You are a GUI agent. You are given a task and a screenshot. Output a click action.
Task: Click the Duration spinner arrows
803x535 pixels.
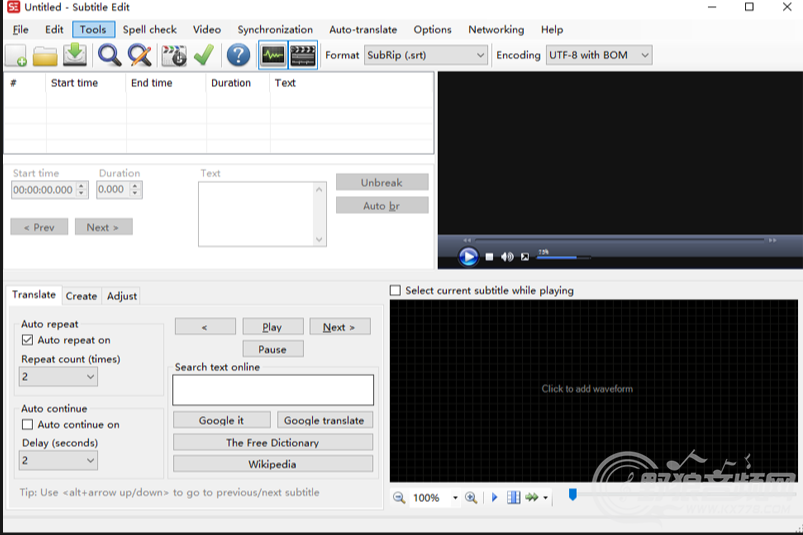tap(135, 189)
